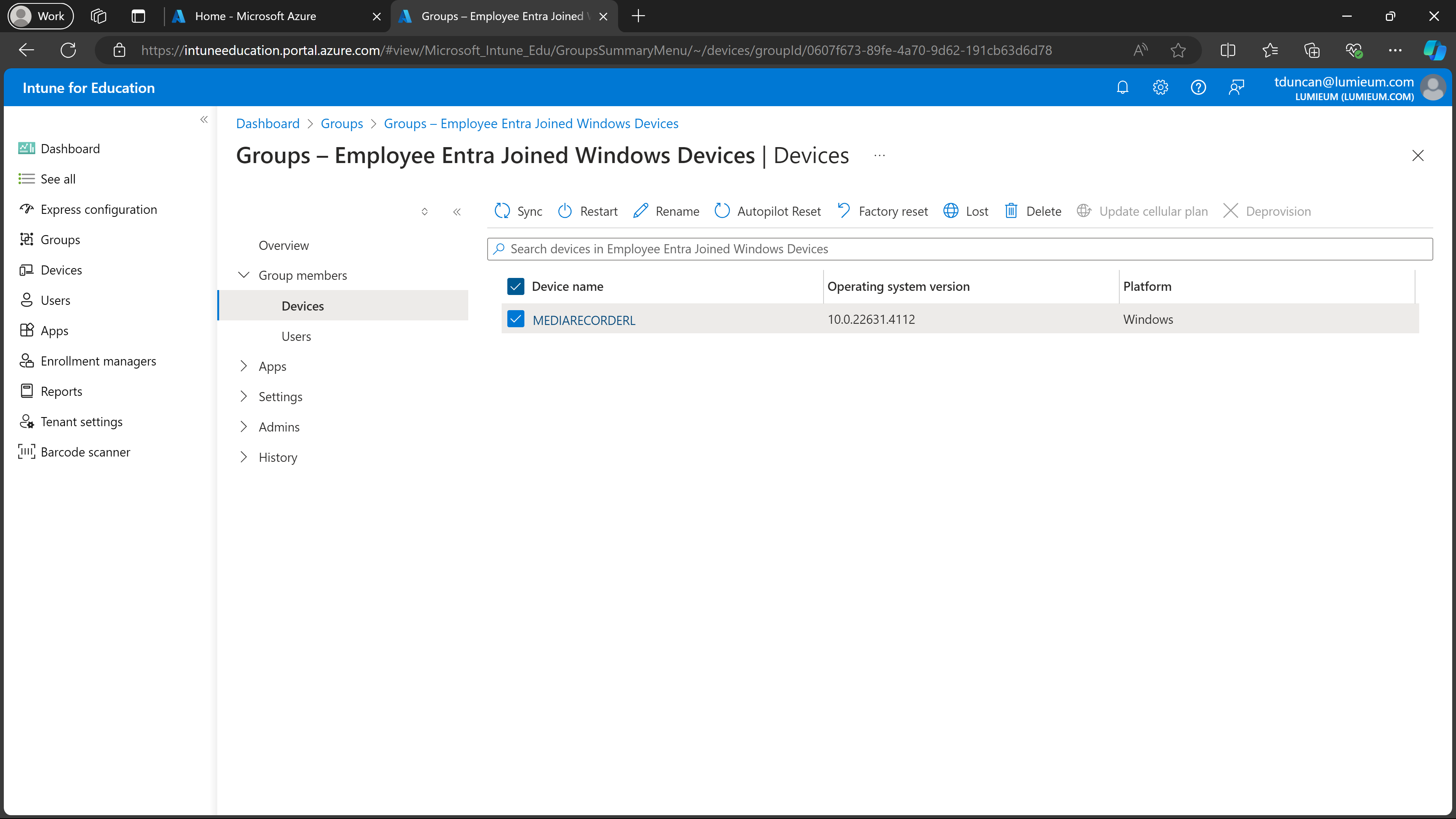
Task: Open the Employee Entra Joined Windows Devices breadcrumb
Action: tap(531, 124)
